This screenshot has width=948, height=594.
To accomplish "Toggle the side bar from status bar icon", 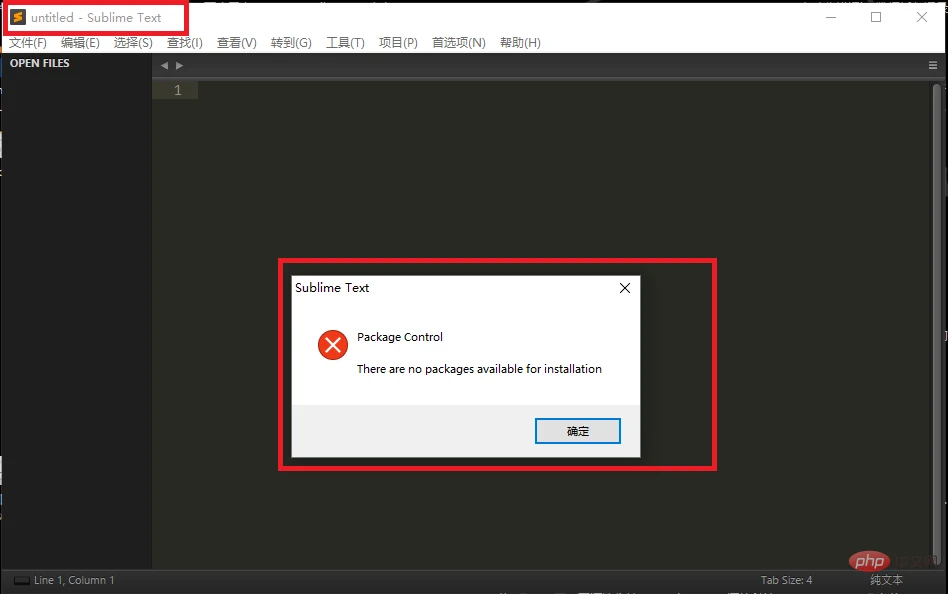I will pos(22,581).
